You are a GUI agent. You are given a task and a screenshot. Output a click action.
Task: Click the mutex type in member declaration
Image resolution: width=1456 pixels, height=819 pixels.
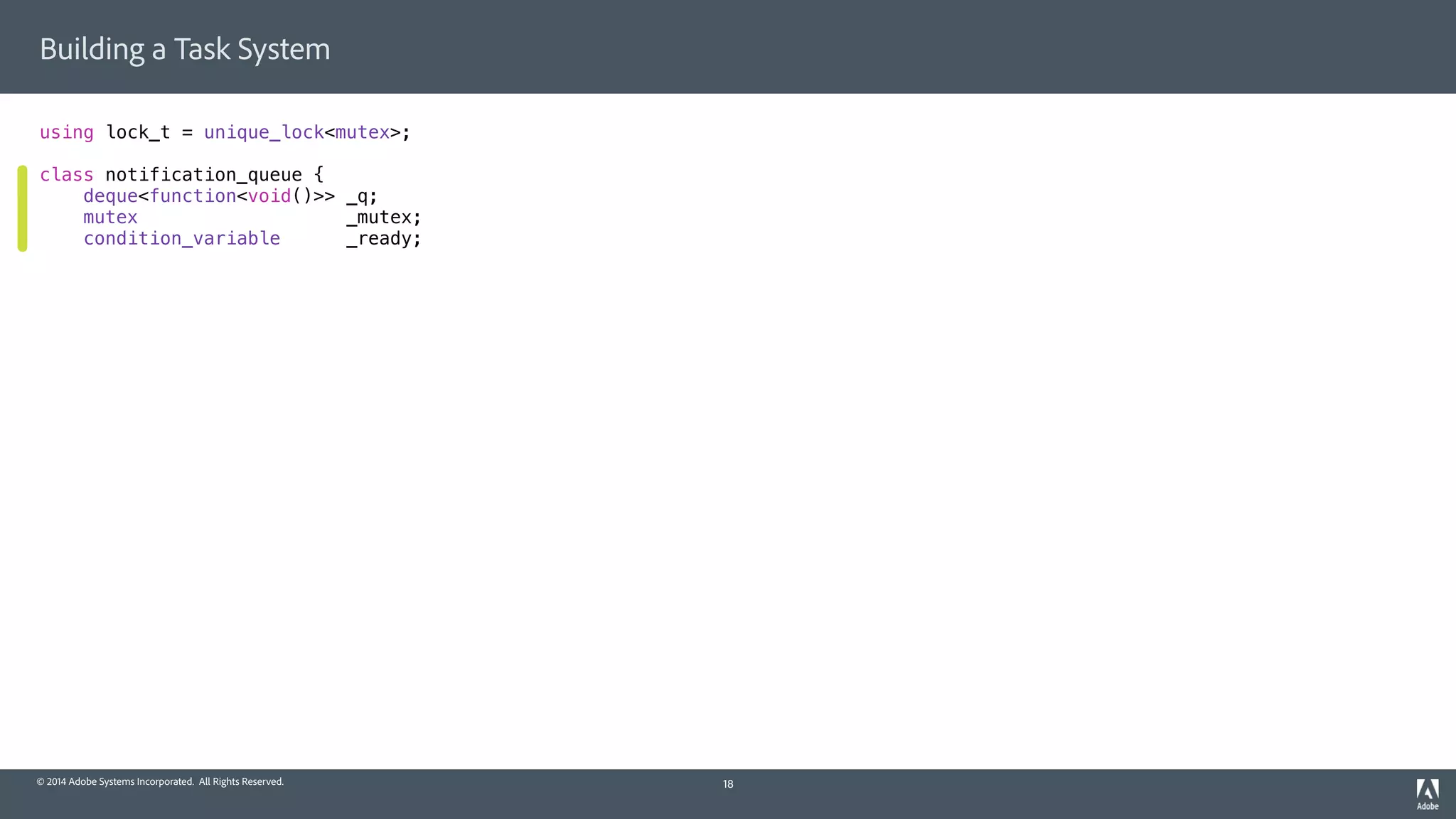110,218
